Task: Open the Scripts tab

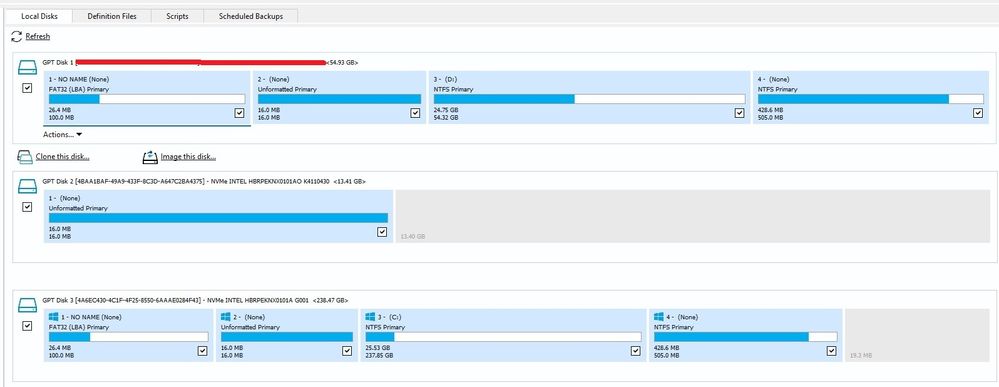Action: [177, 16]
